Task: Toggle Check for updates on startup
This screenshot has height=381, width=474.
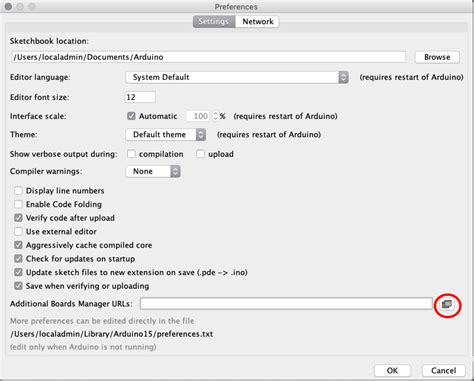Action: (x=18, y=259)
